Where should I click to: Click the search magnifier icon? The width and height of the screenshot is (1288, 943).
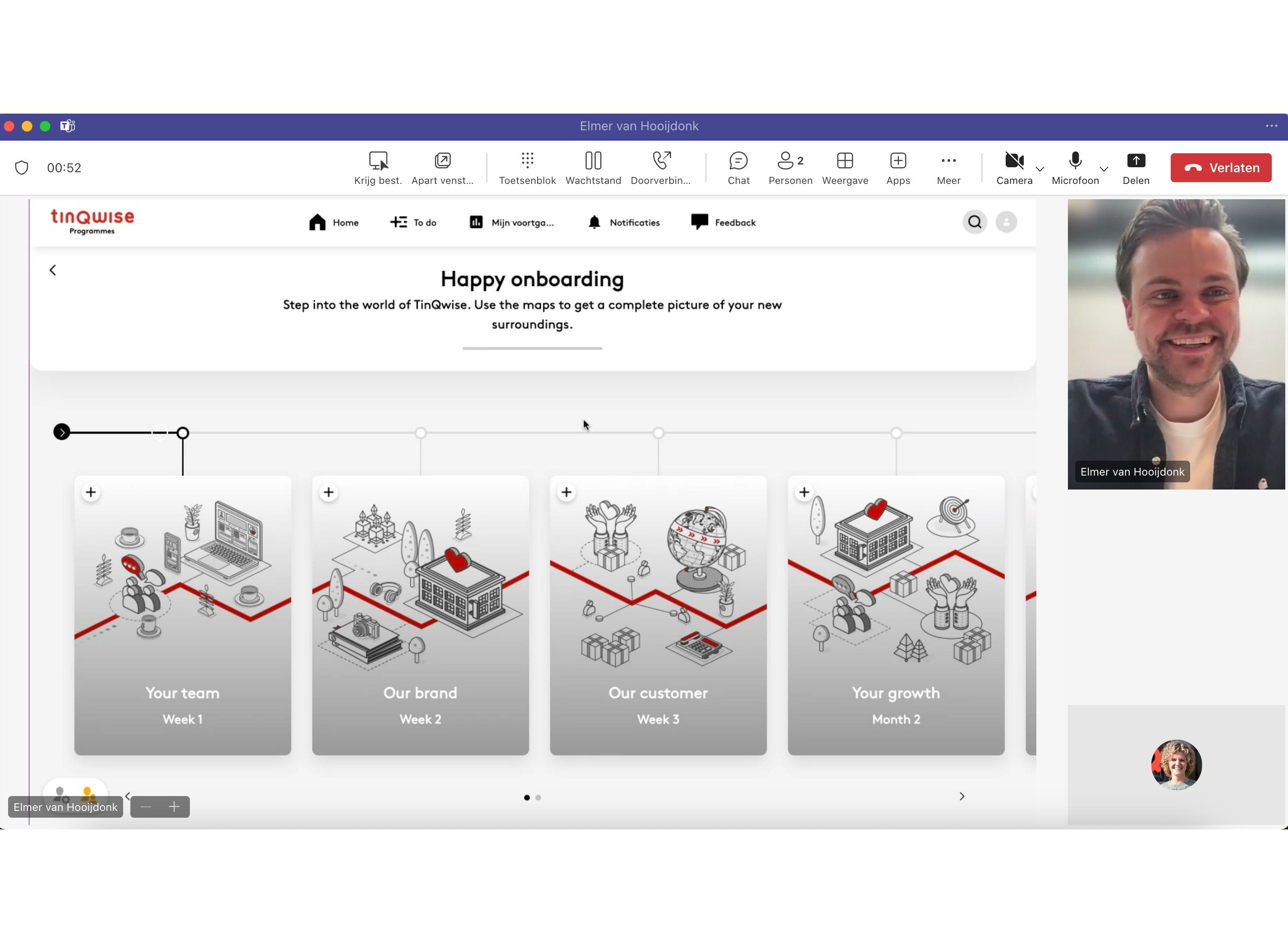(974, 222)
